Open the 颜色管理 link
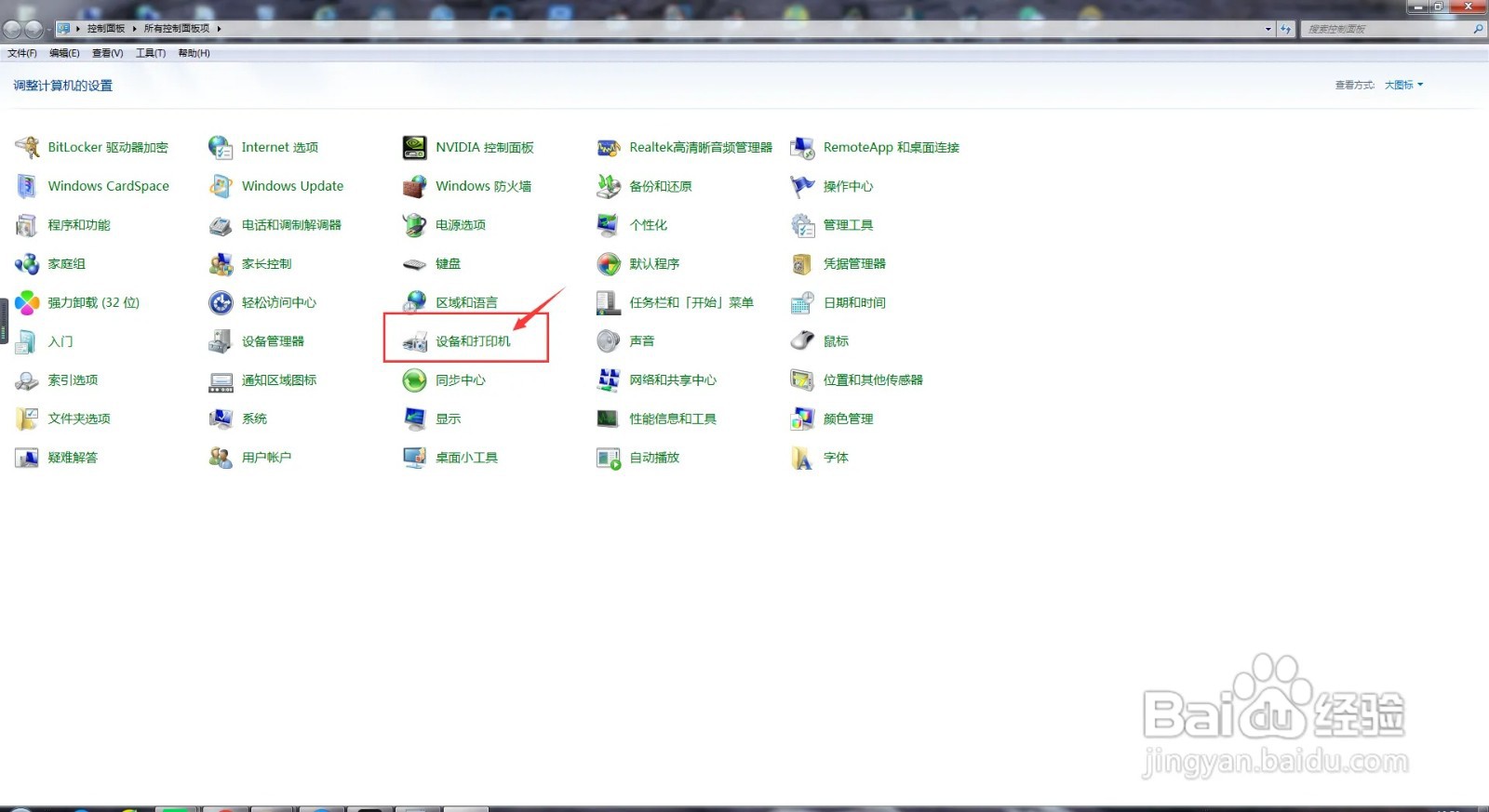 click(x=848, y=419)
